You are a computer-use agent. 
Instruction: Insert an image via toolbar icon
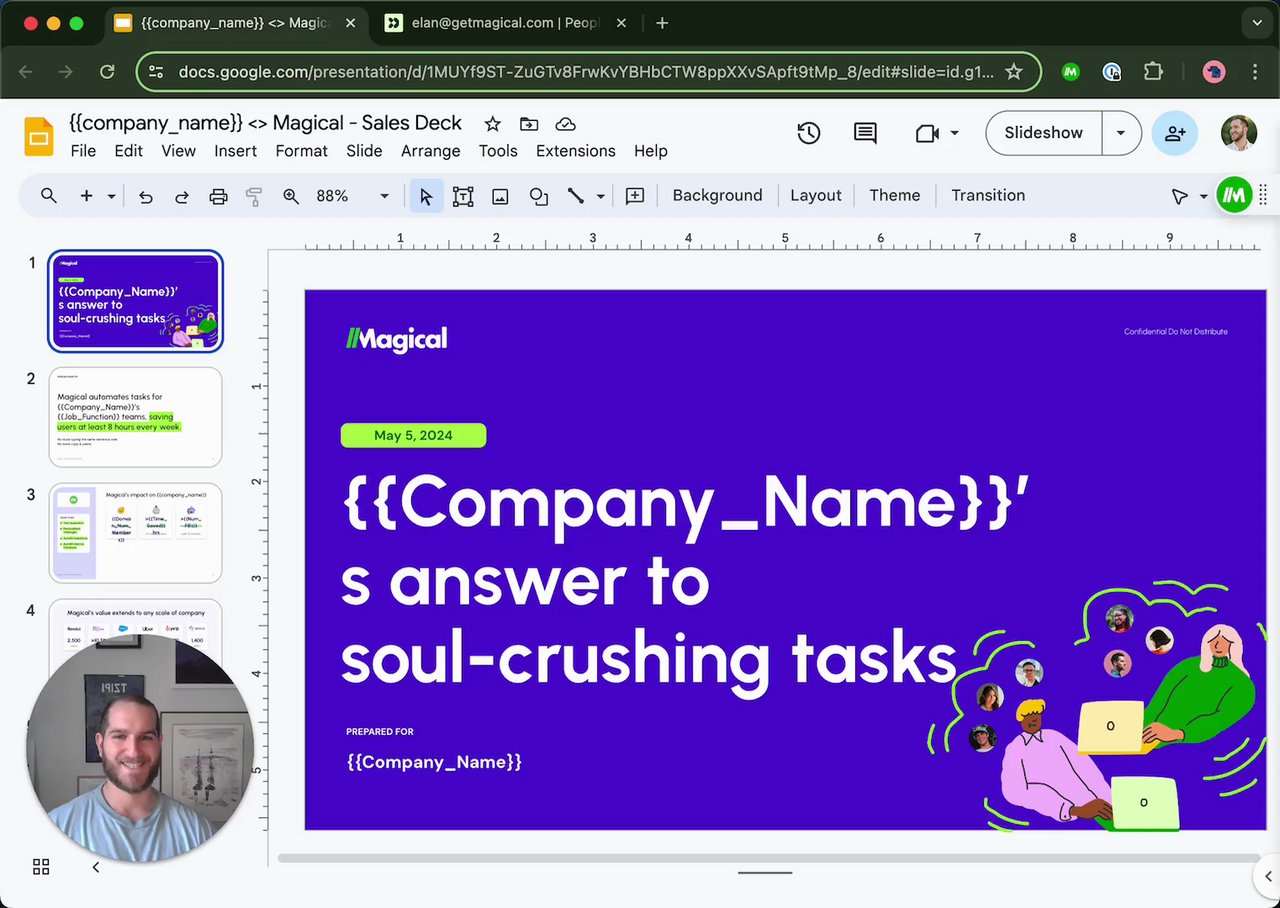tap(500, 196)
